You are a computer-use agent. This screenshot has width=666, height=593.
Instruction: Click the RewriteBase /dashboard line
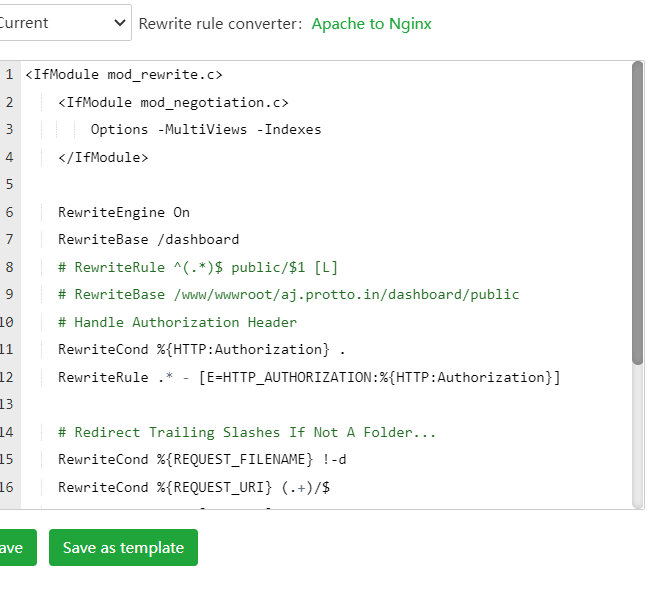point(148,240)
